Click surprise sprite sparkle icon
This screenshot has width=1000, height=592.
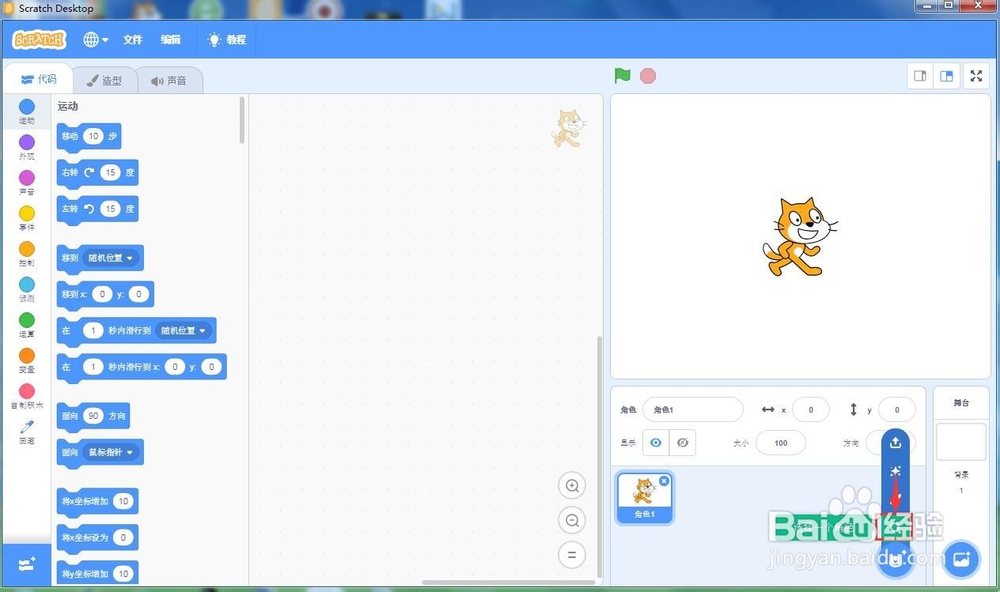coord(895,471)
